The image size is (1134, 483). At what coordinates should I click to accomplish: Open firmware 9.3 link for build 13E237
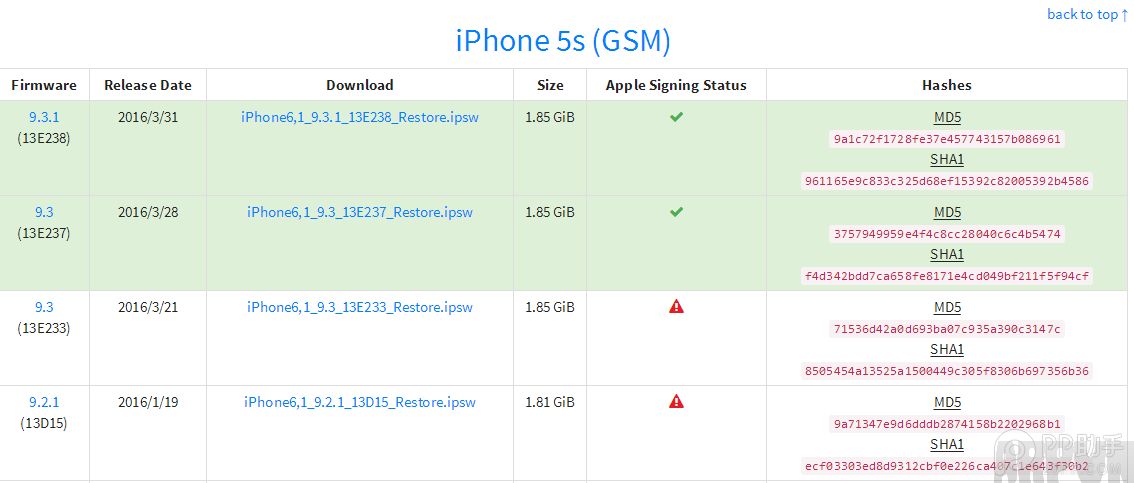(x=44, y=212)
